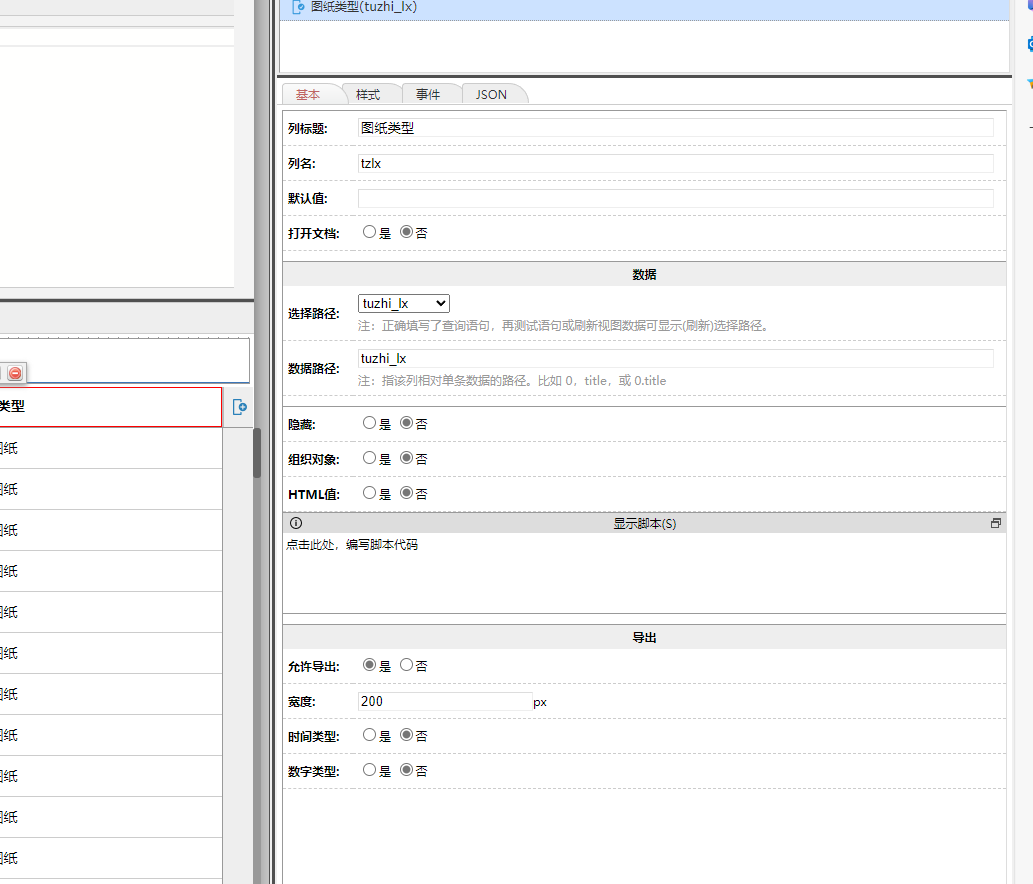Click the 宽度 input field showing 200
1033x884 pixels.
[445, 702]
